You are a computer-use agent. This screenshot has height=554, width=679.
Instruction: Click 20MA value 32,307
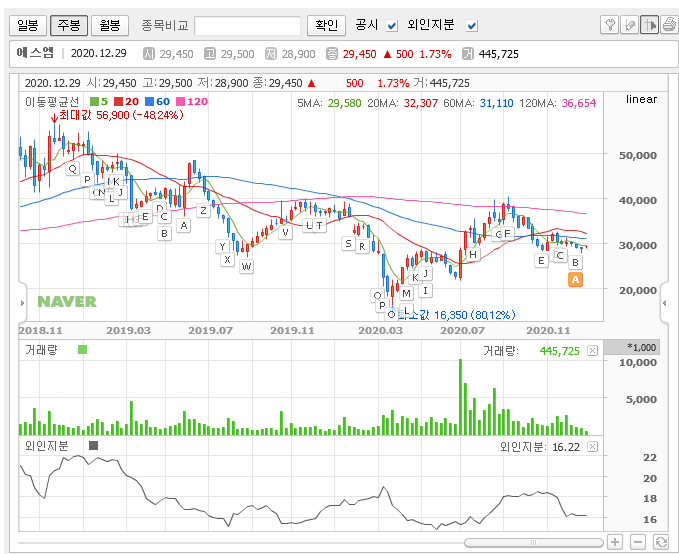click(420, 103)
